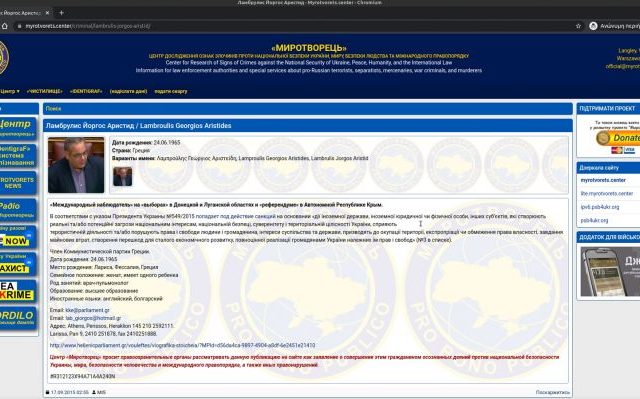Screen dimensions: 640x399
Task: Click the calendar icon beside the post date
Action: click(x=47, y=392)
